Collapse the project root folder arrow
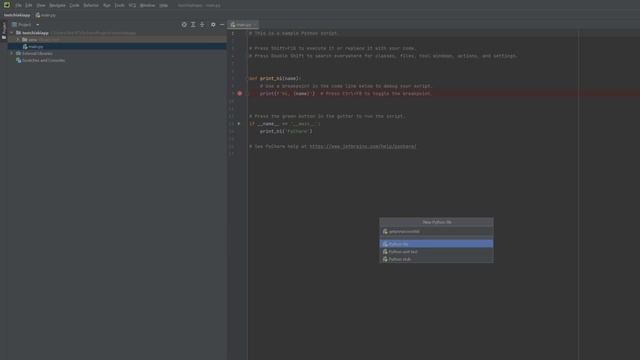This screenshot has height=360, width=640. (12, 33)
